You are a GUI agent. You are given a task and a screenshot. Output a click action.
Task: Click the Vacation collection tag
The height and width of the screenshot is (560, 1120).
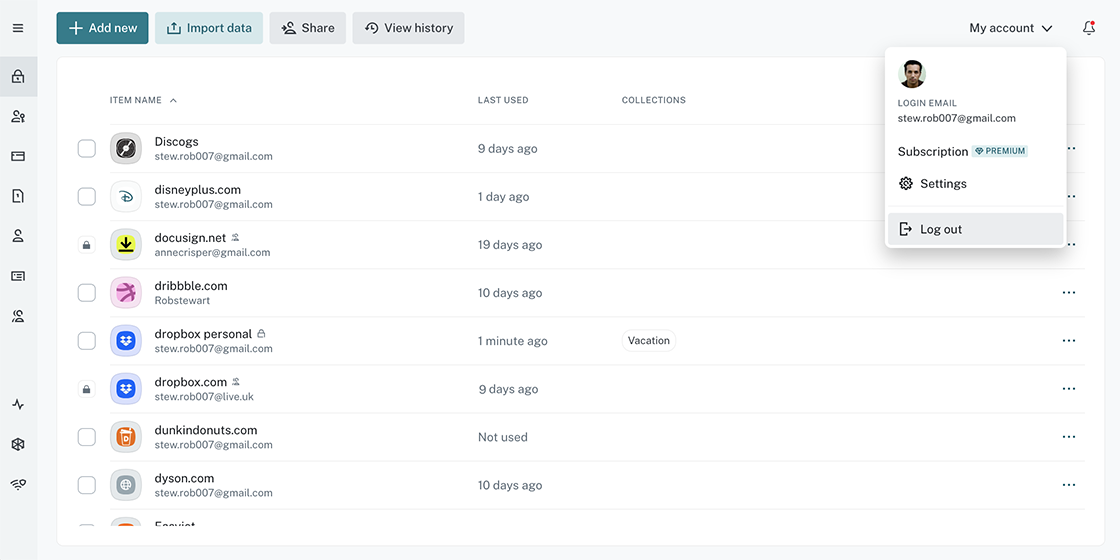pos(649,341)
